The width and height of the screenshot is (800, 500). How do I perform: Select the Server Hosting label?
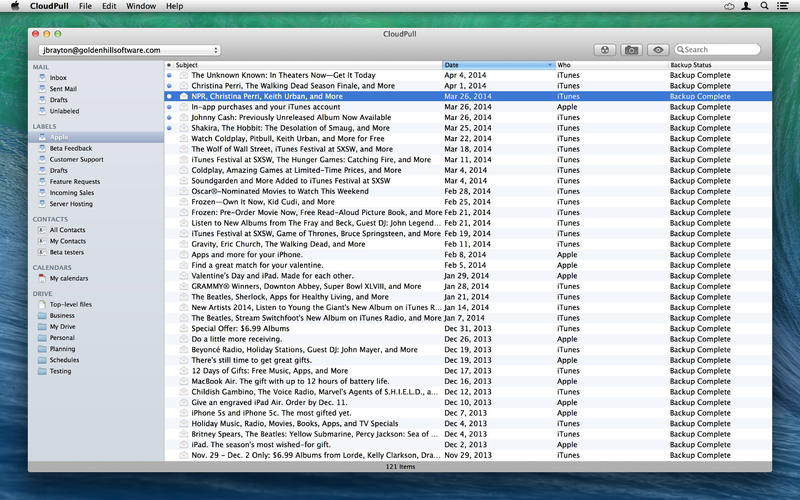(71, 204)
